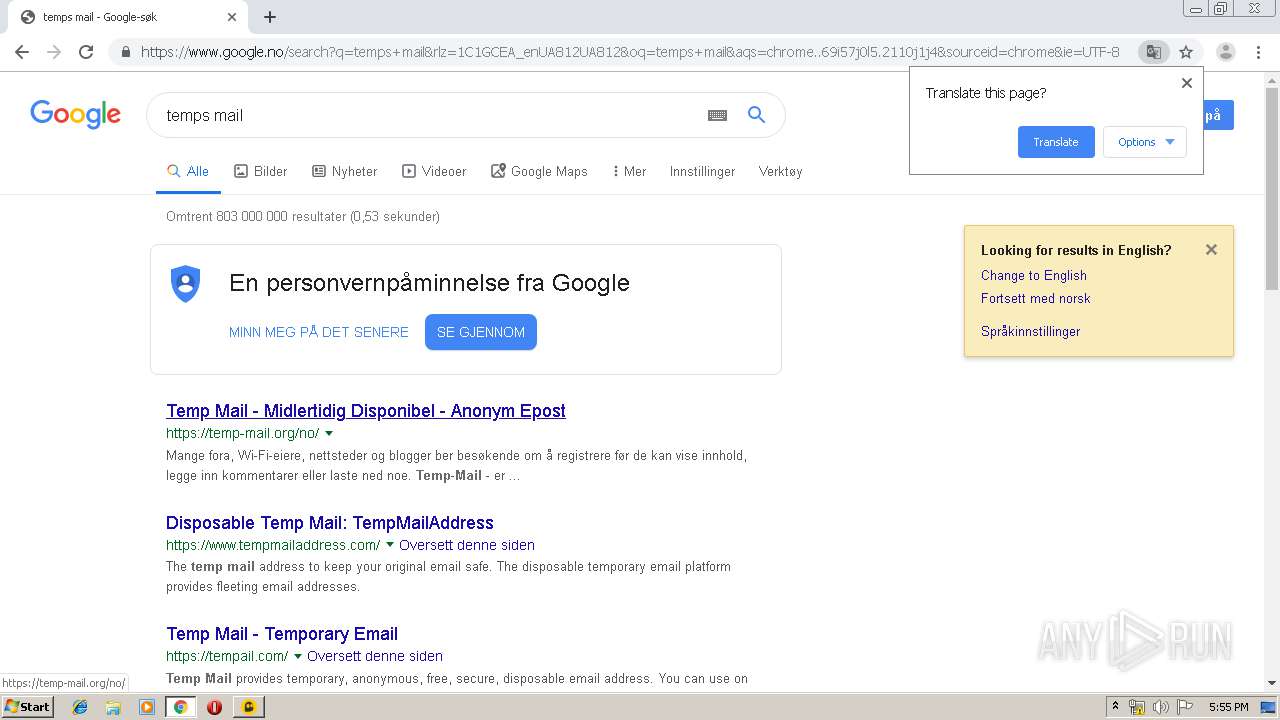Expand dropdown arrow next to temp-mail.org URL

329,434
